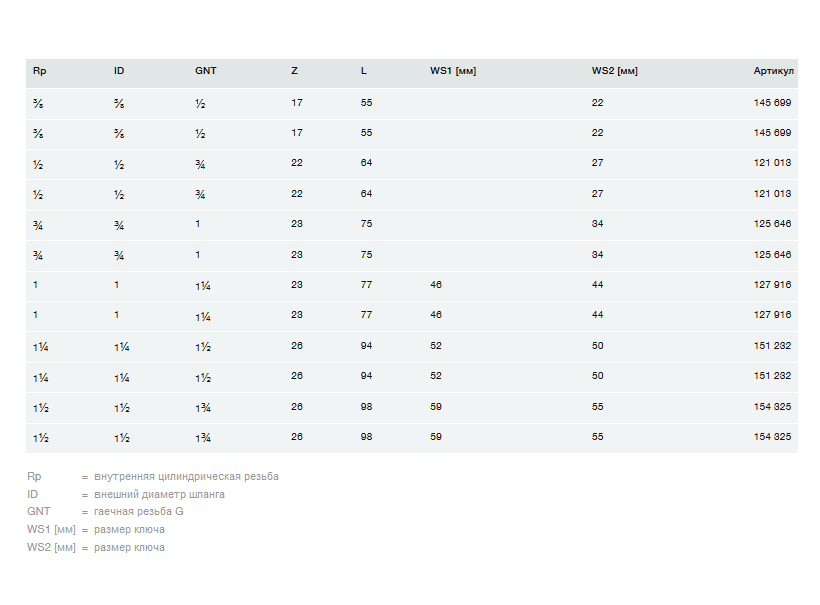Click the GNT label in the legend
The width and height of the screenshot is (820, 605).
coord(38,511)
